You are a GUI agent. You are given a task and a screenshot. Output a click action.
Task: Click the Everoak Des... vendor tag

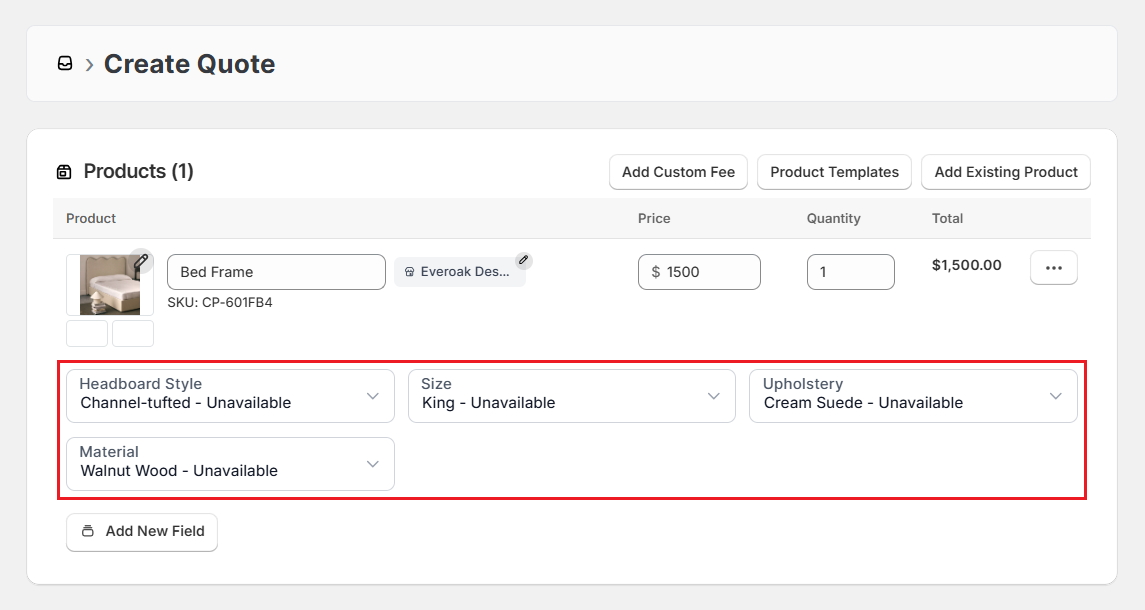(459, 272)
